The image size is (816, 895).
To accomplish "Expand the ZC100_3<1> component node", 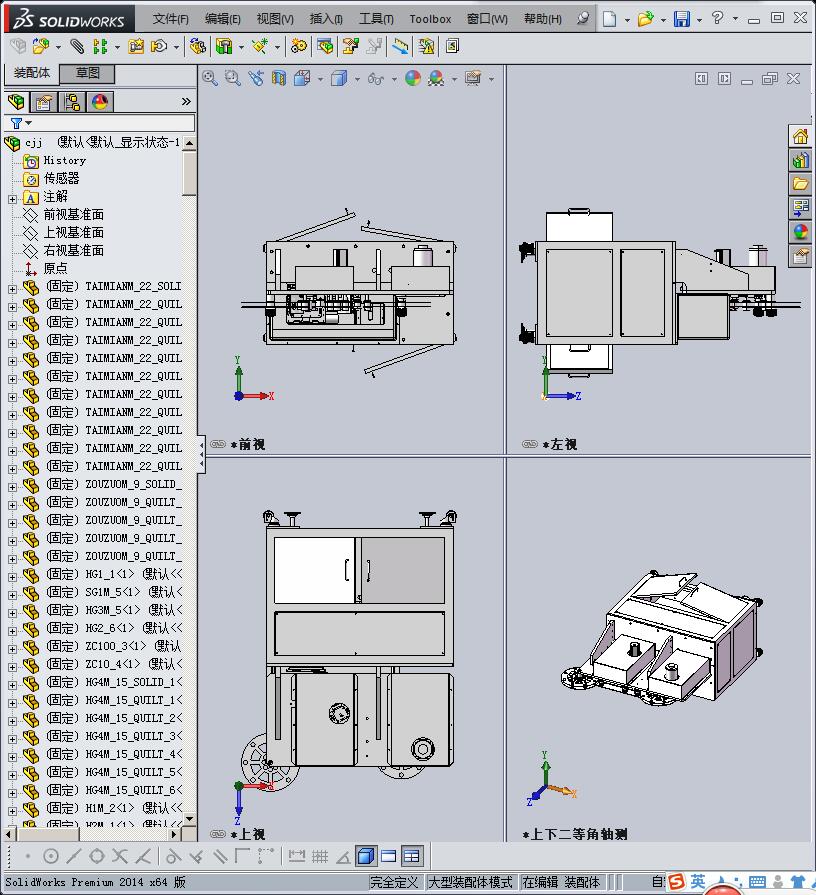I will pos(13,648).
